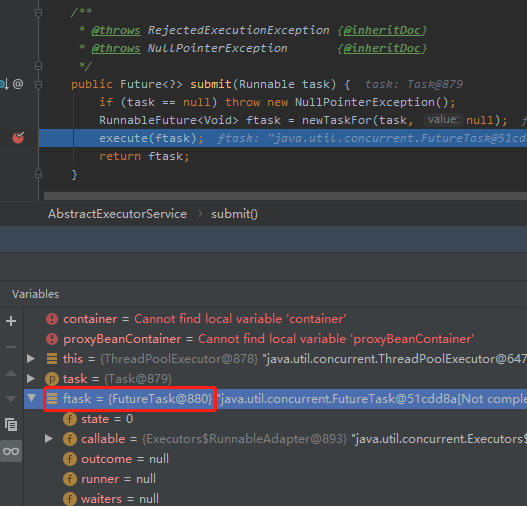Expand the callable RunnableAdapter field
This screenshot has width=527, height=506.
pyautogui.click(x=49, y=438)
